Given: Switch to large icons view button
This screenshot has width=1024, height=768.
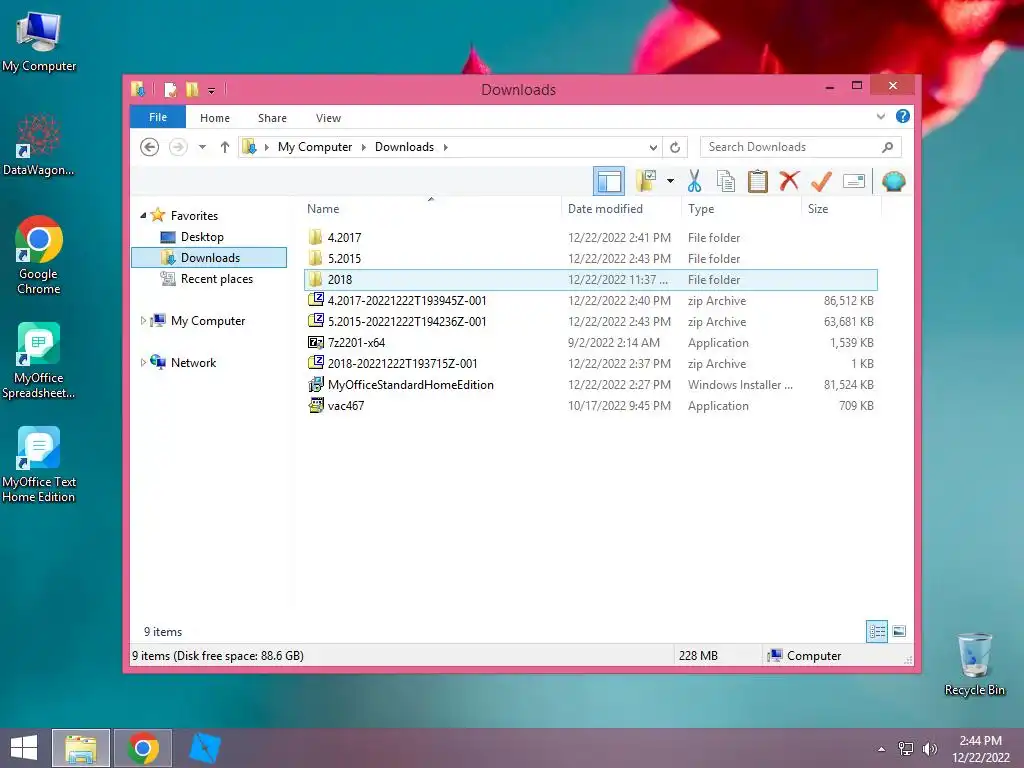Looking at the screenshot, I should point(899,631).
